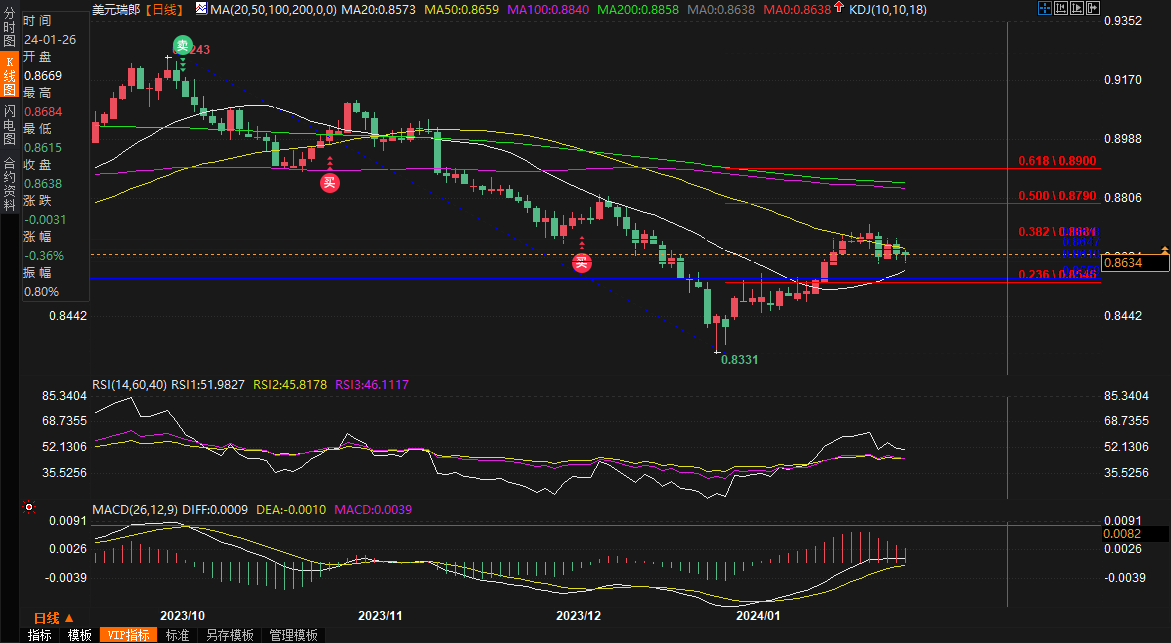This screenshot has width=1171, height=643.
Task: Click the orange price alert bell icon
Action: point(1163,248)
